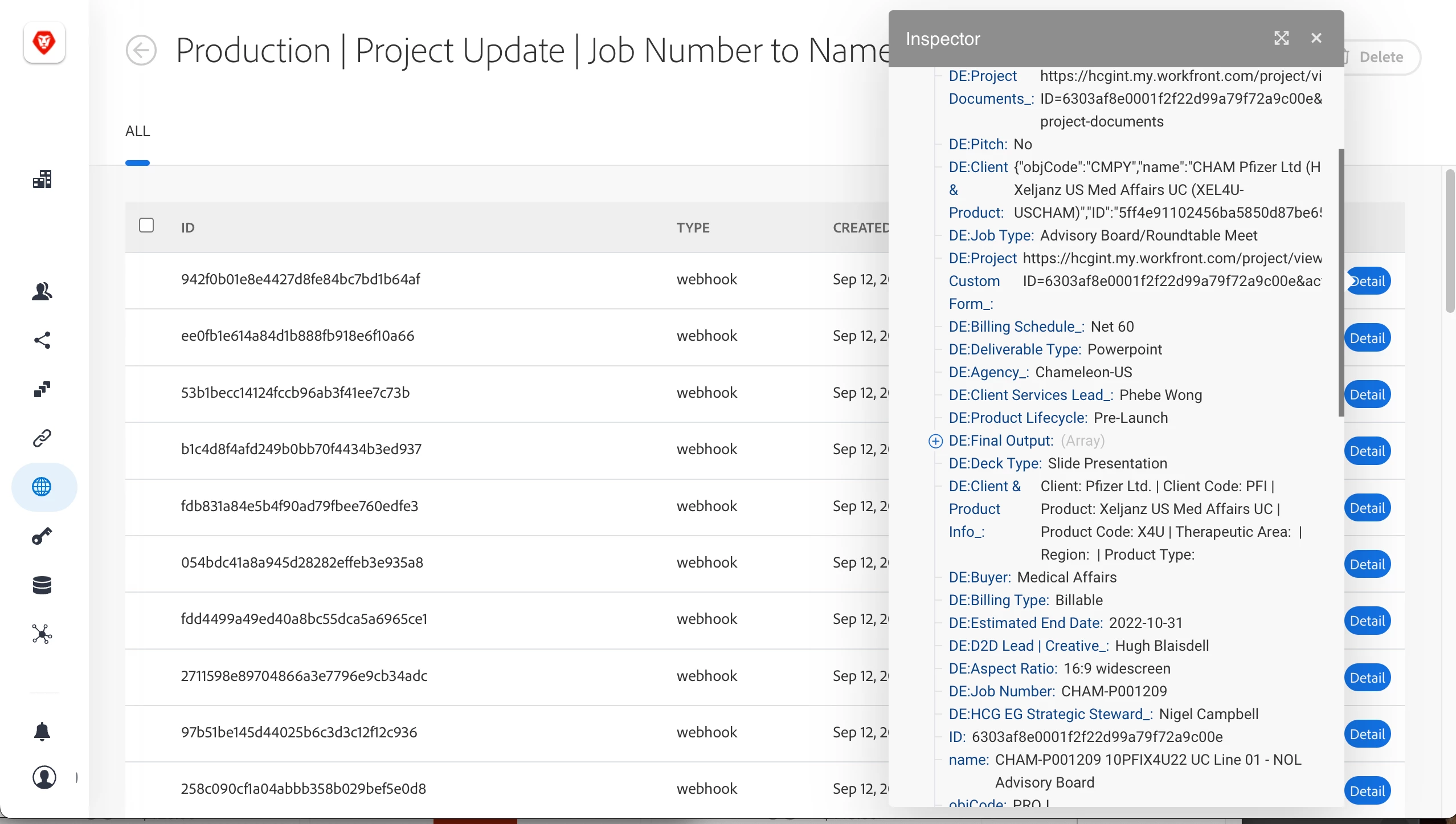
Task: Open the Webhooks globe icon
Action: (42, 487)
